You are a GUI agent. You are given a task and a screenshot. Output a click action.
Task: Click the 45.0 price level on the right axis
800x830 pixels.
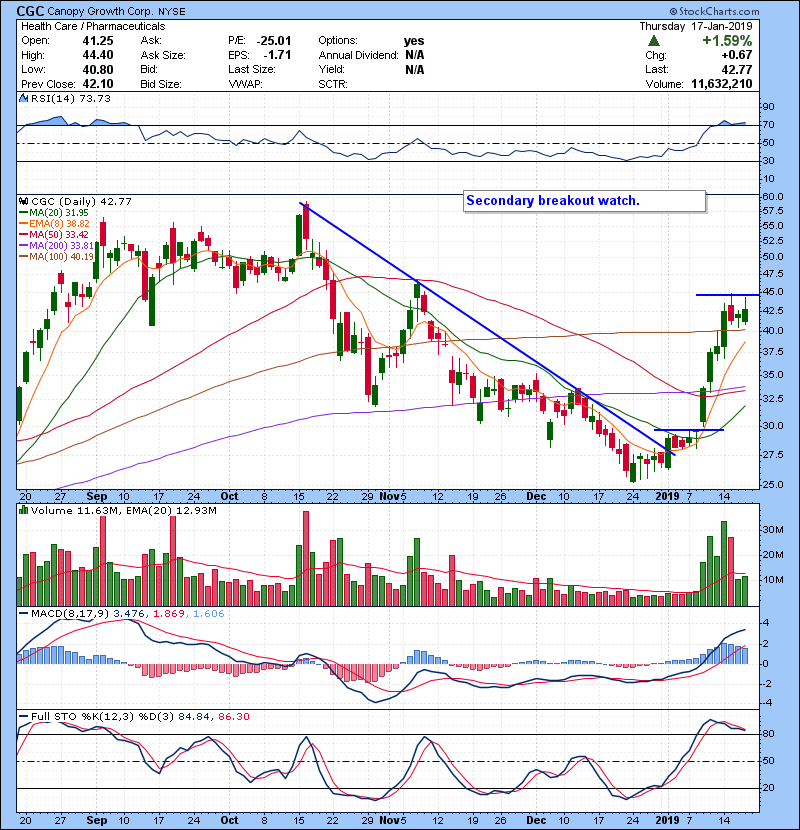773,292
